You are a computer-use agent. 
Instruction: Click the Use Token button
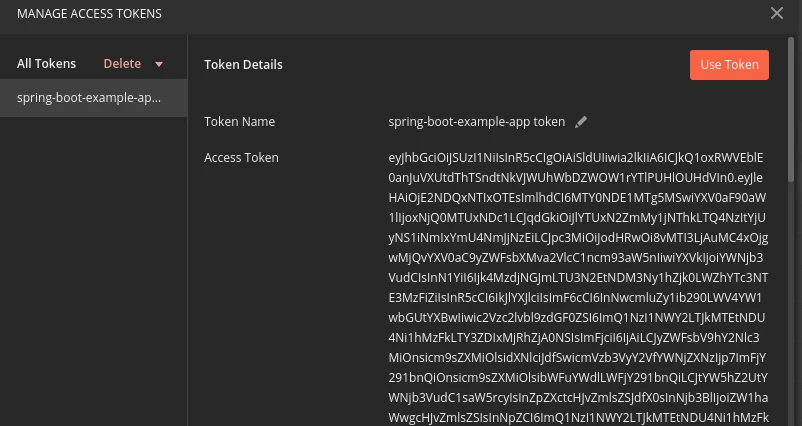coord(729,65)
